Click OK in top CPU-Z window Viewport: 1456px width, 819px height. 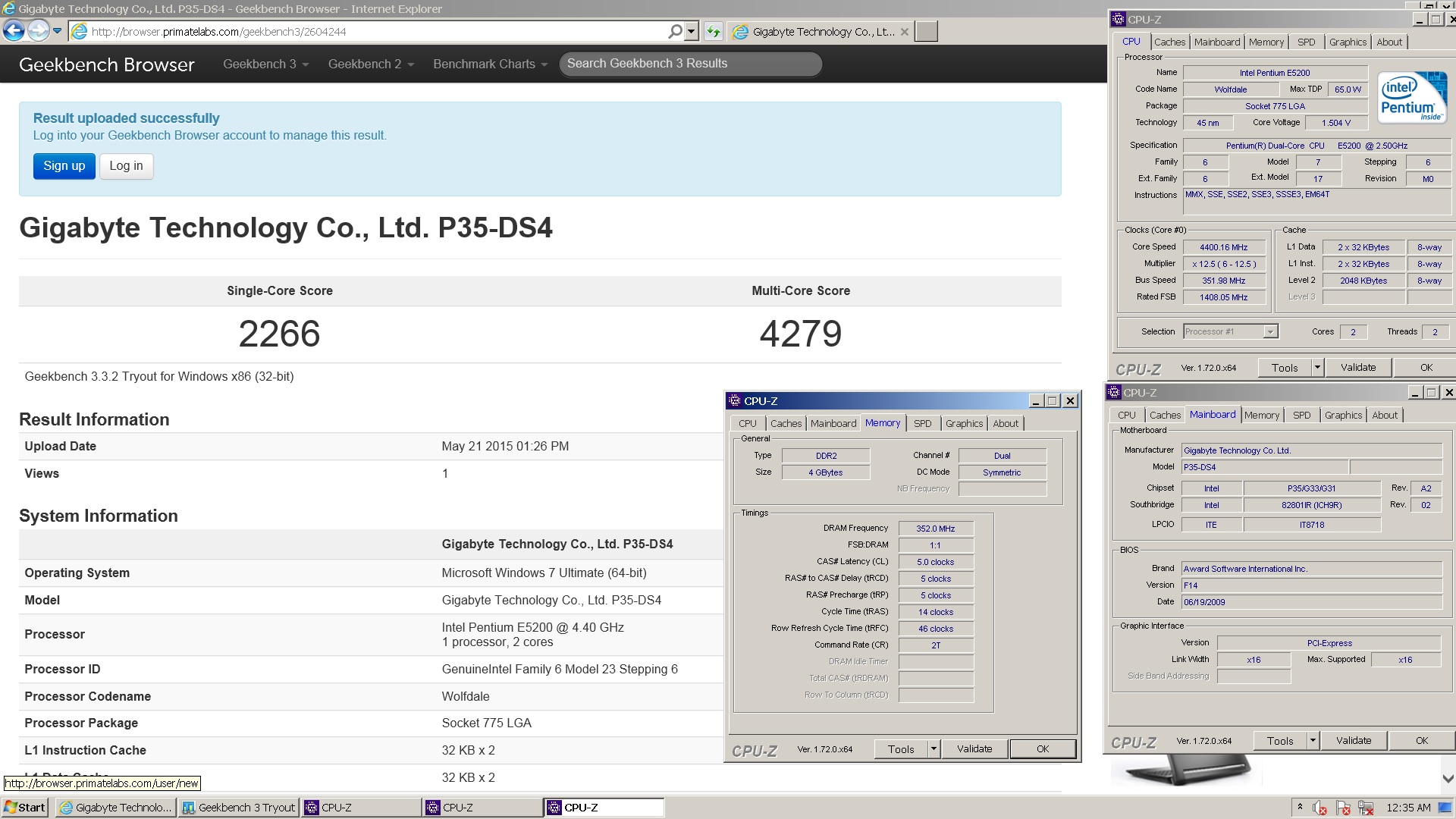(x=1426, y=368)
